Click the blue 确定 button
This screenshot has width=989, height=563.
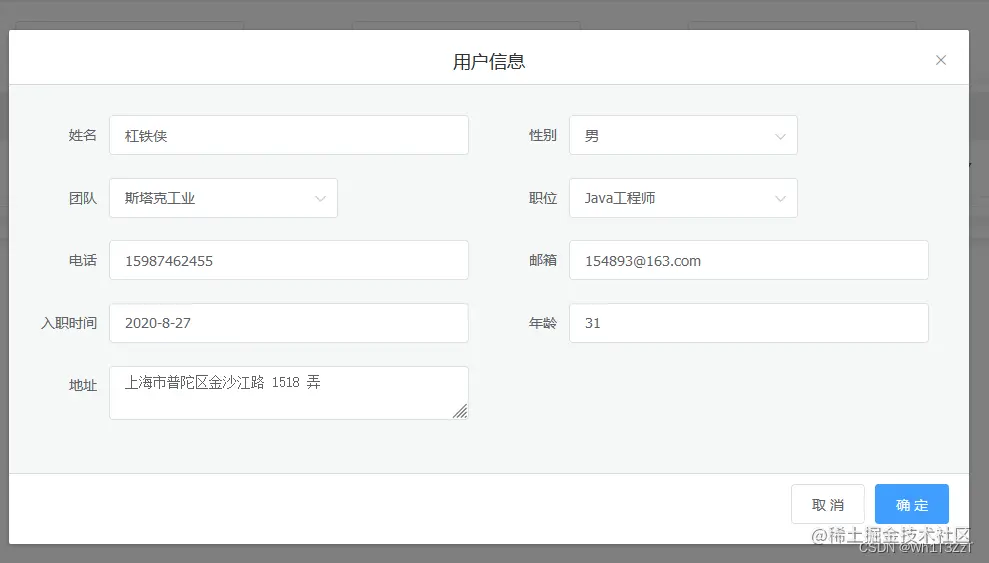(911, 504)
